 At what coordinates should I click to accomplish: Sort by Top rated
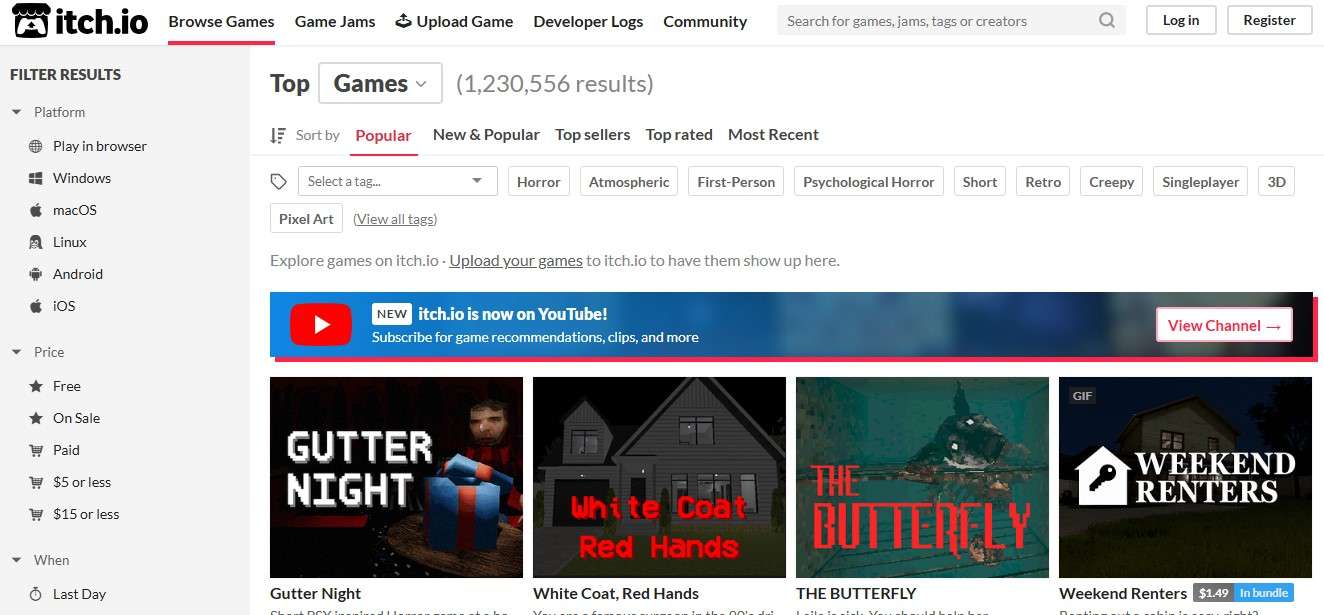[679, 134]
